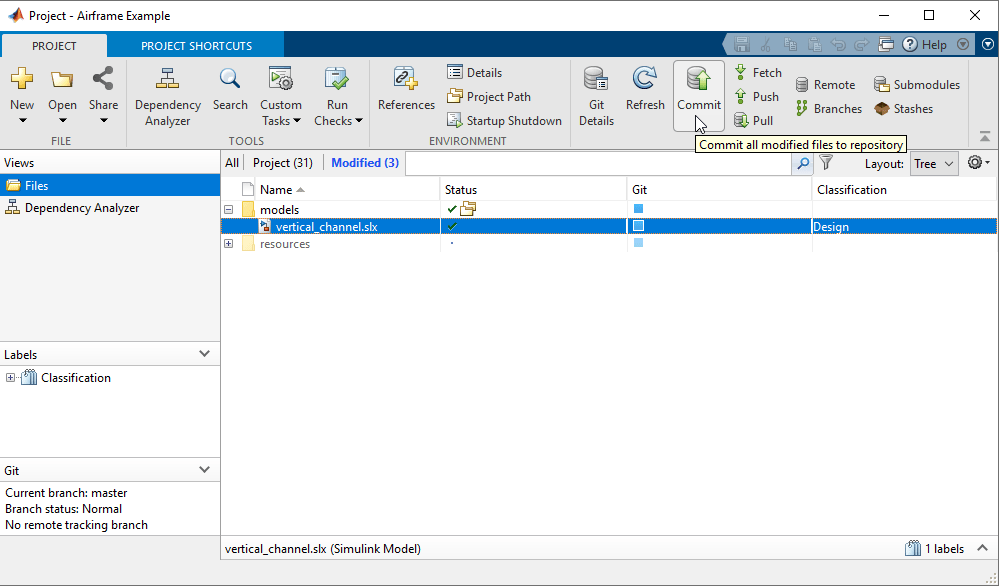This screenshot has height=586, width=999.
Task: Pull changes from remote
Action: (754, 120)
